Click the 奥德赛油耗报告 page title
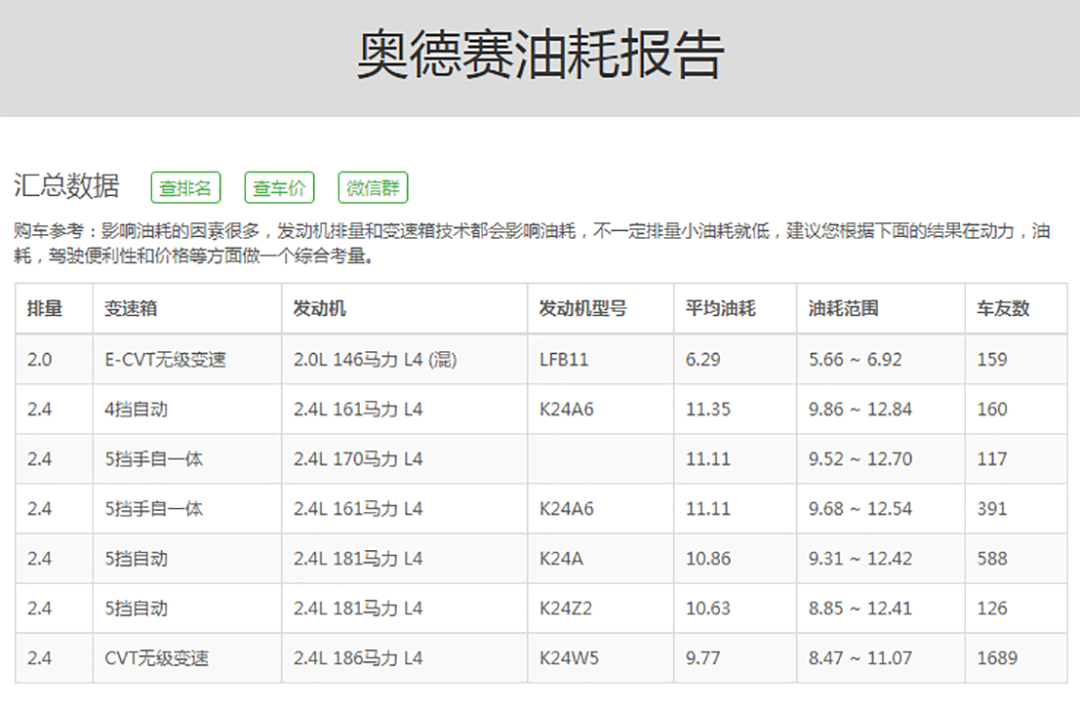The image size is (1080, 707). coord(540,54)
